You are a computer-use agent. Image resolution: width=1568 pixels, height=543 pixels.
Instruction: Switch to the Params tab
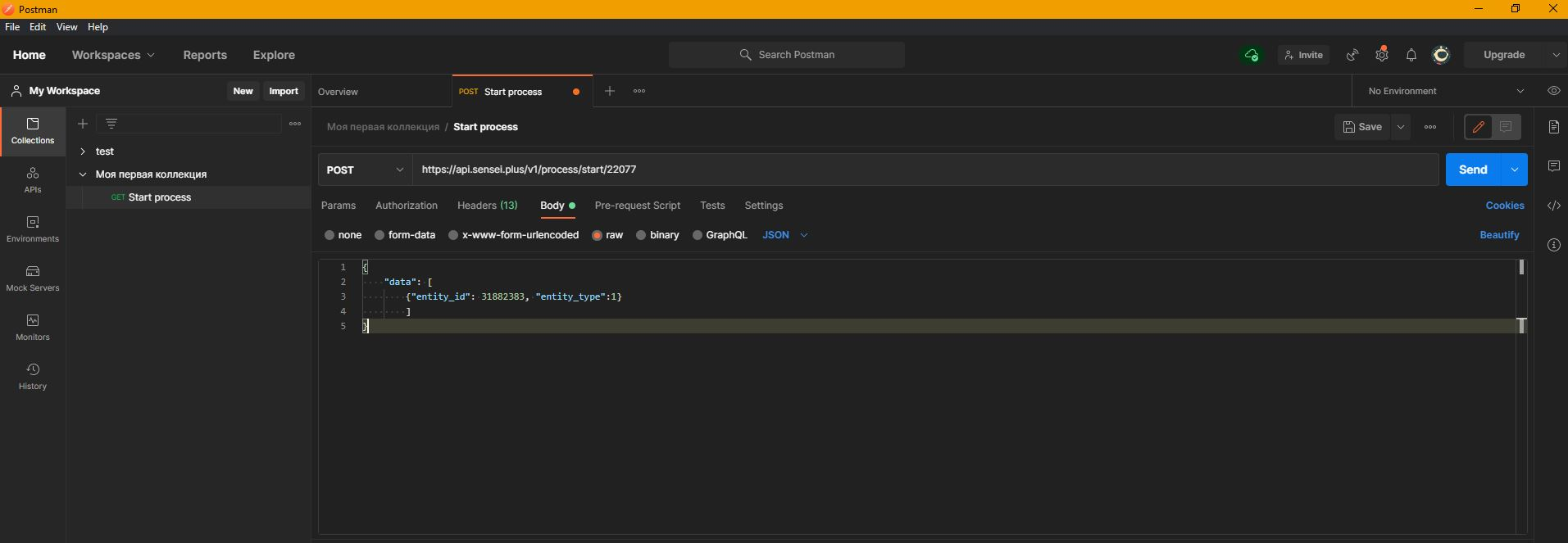tap(339, 206)
